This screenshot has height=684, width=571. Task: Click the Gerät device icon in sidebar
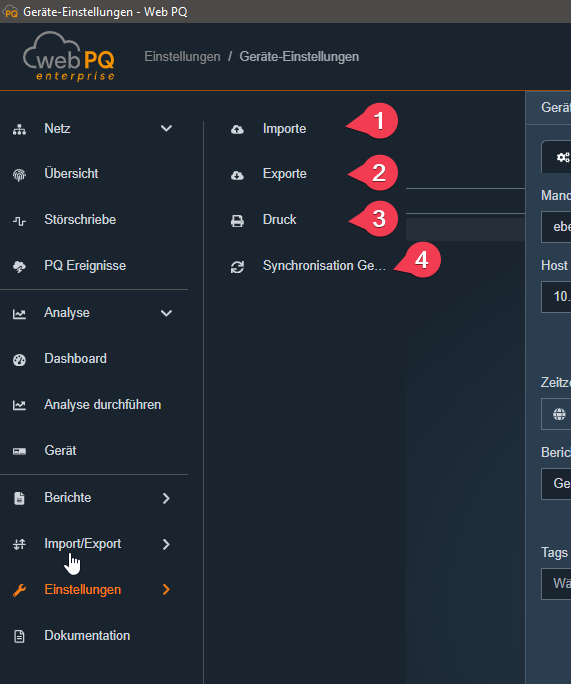[x=19, y=451]
